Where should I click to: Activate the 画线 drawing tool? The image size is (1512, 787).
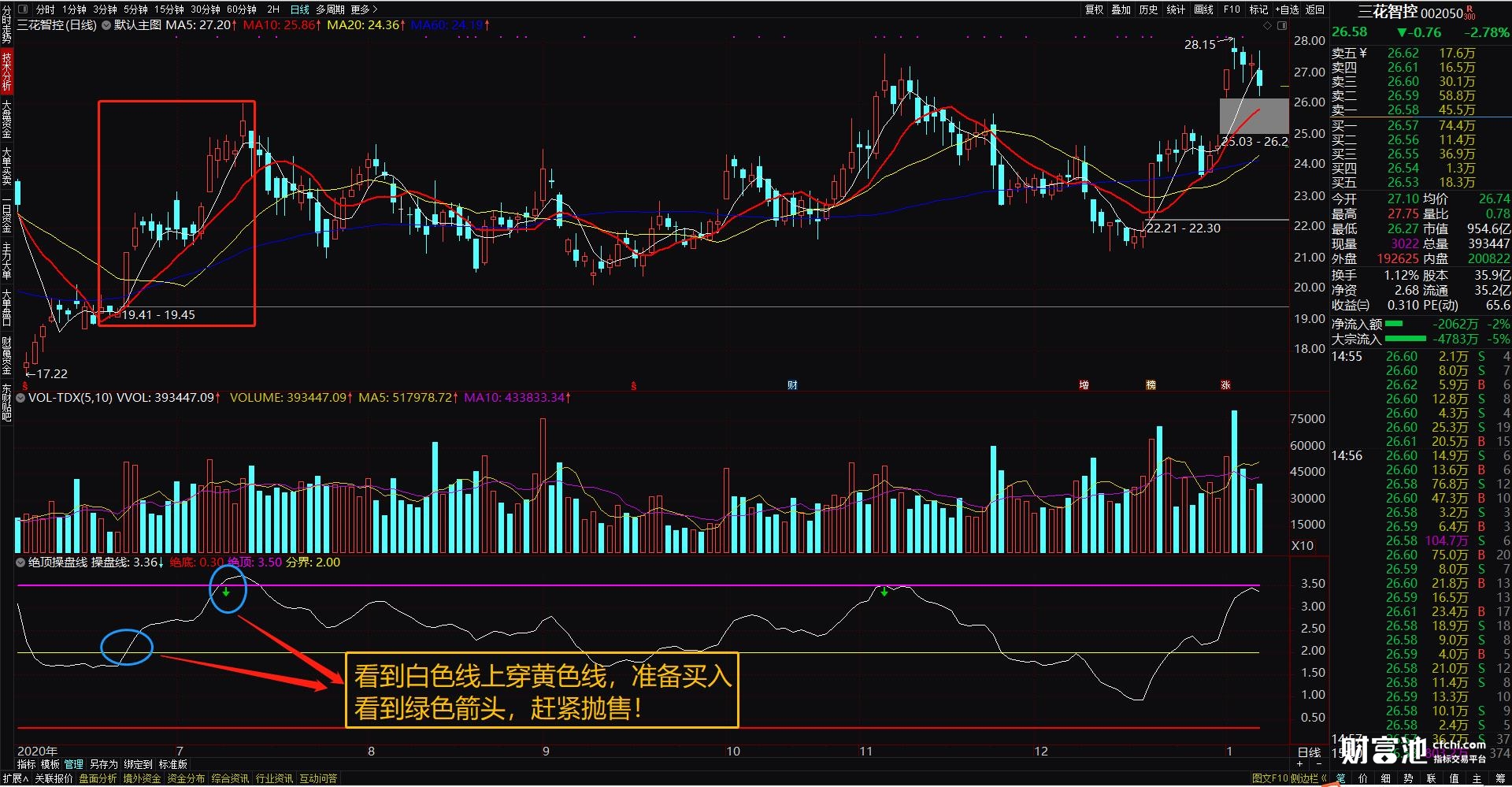click(x=1204, y=9)
